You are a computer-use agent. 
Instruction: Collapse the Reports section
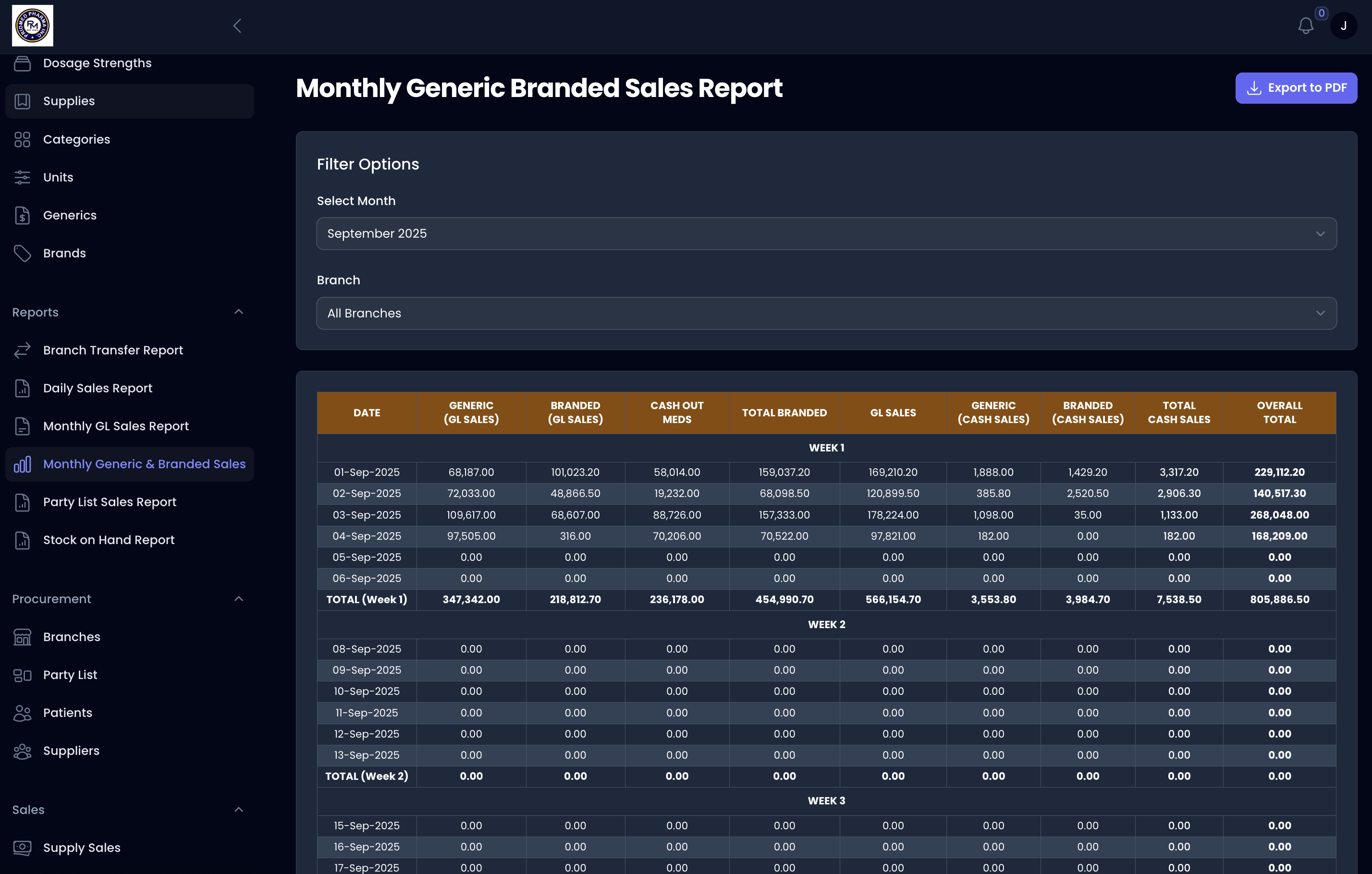coord(239,312)
